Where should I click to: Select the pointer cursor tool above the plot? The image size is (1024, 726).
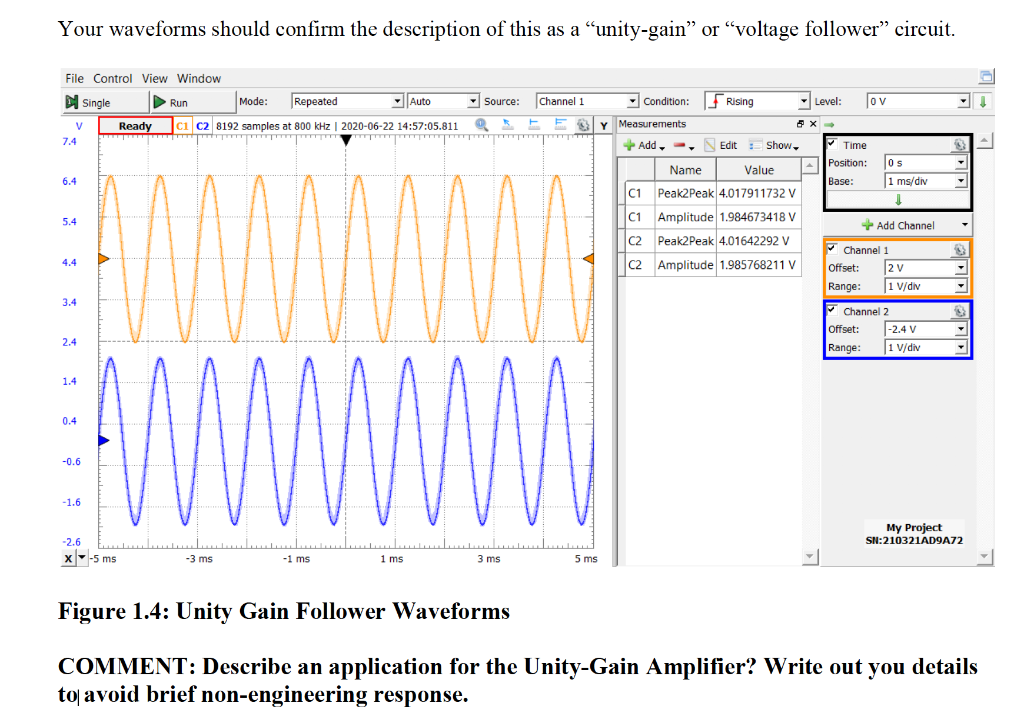[x=507, y=124]
